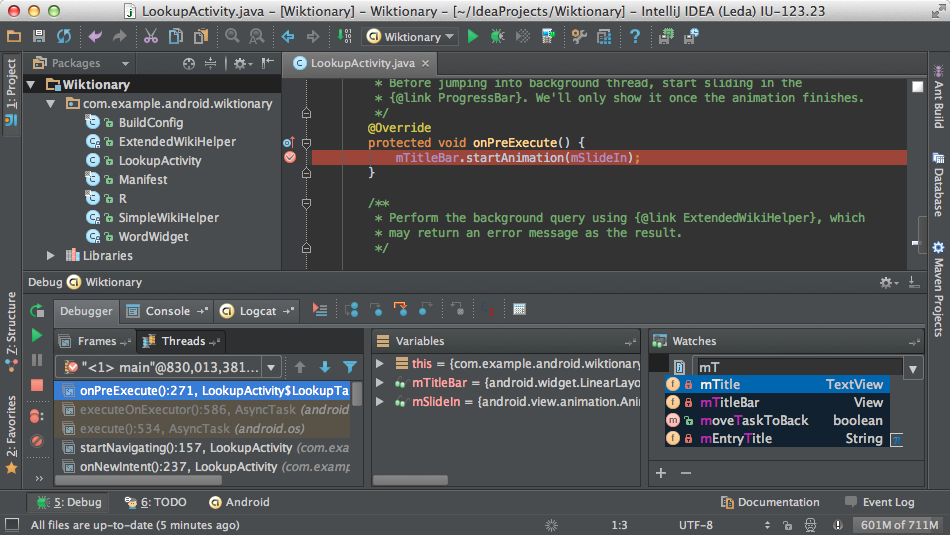Click the Undo arrow in toolbar
The height and width of the screenshot is (535, 950).
95,36
